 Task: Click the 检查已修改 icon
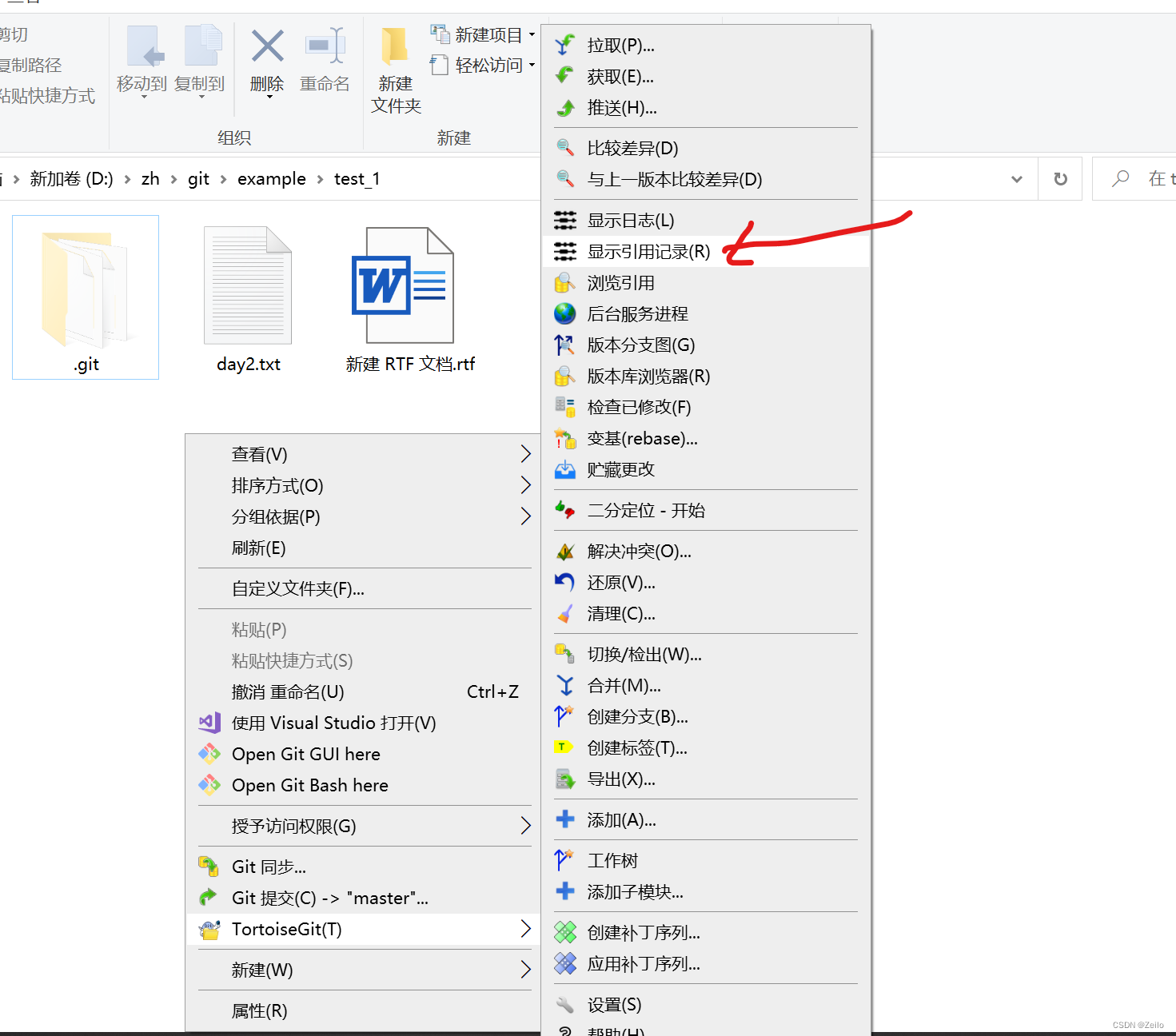[x=565, y=407]
